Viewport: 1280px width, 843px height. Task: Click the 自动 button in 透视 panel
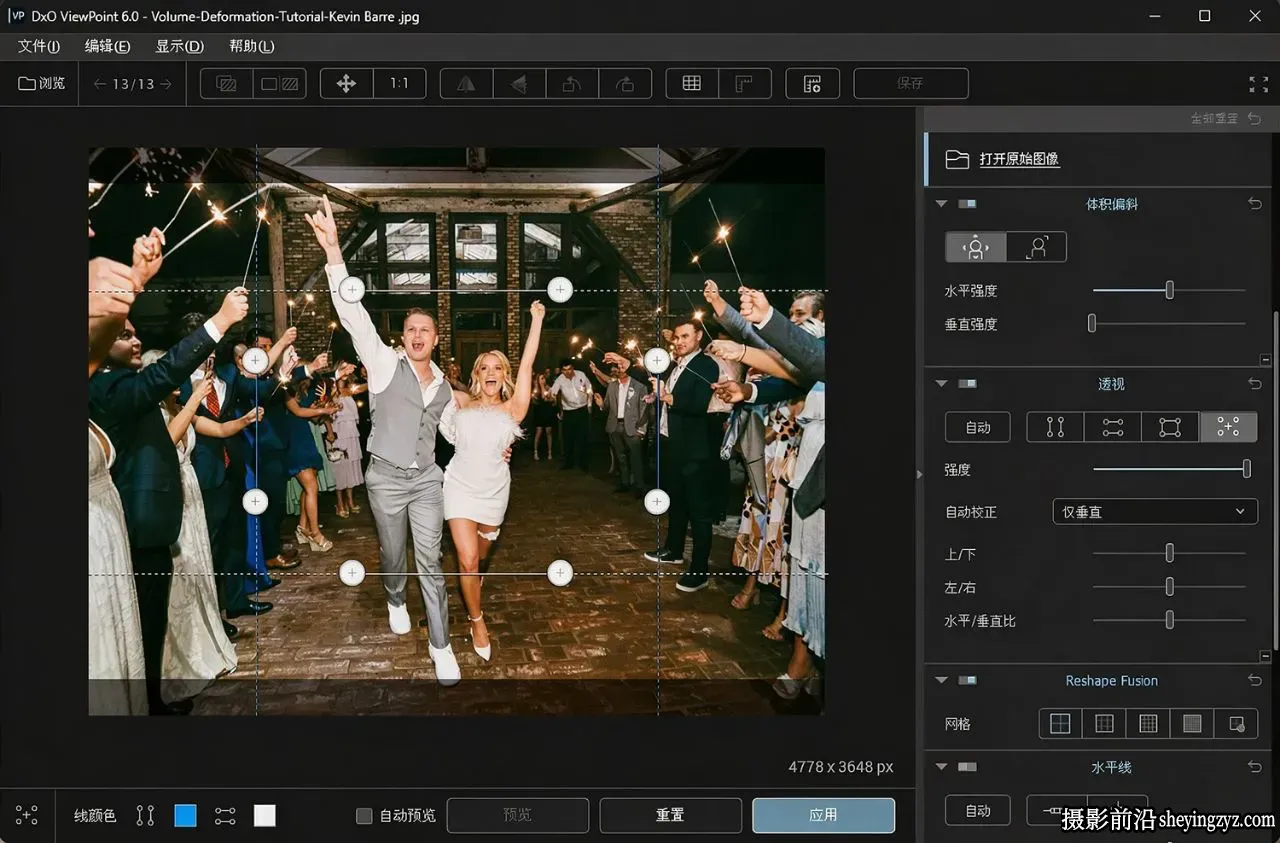[978, 427]
